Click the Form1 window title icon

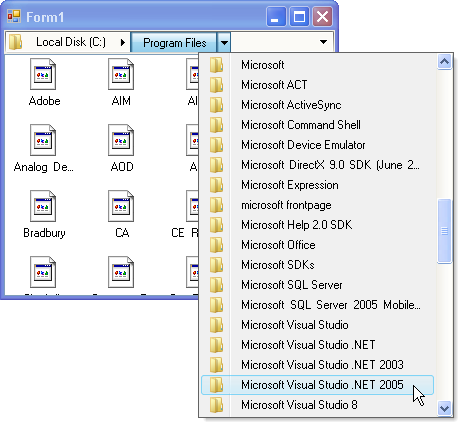pyautogui.click(x=14, y=16)
